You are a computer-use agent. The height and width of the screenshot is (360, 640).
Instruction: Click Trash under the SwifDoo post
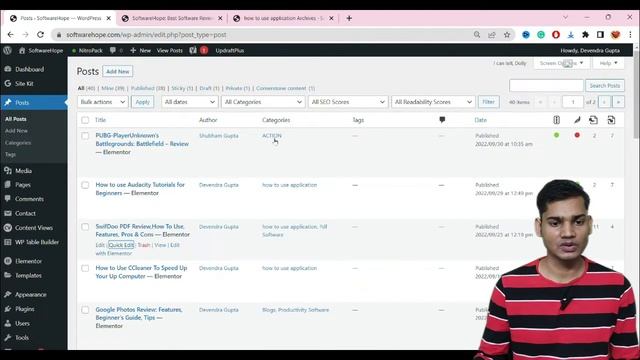[144, 245]
